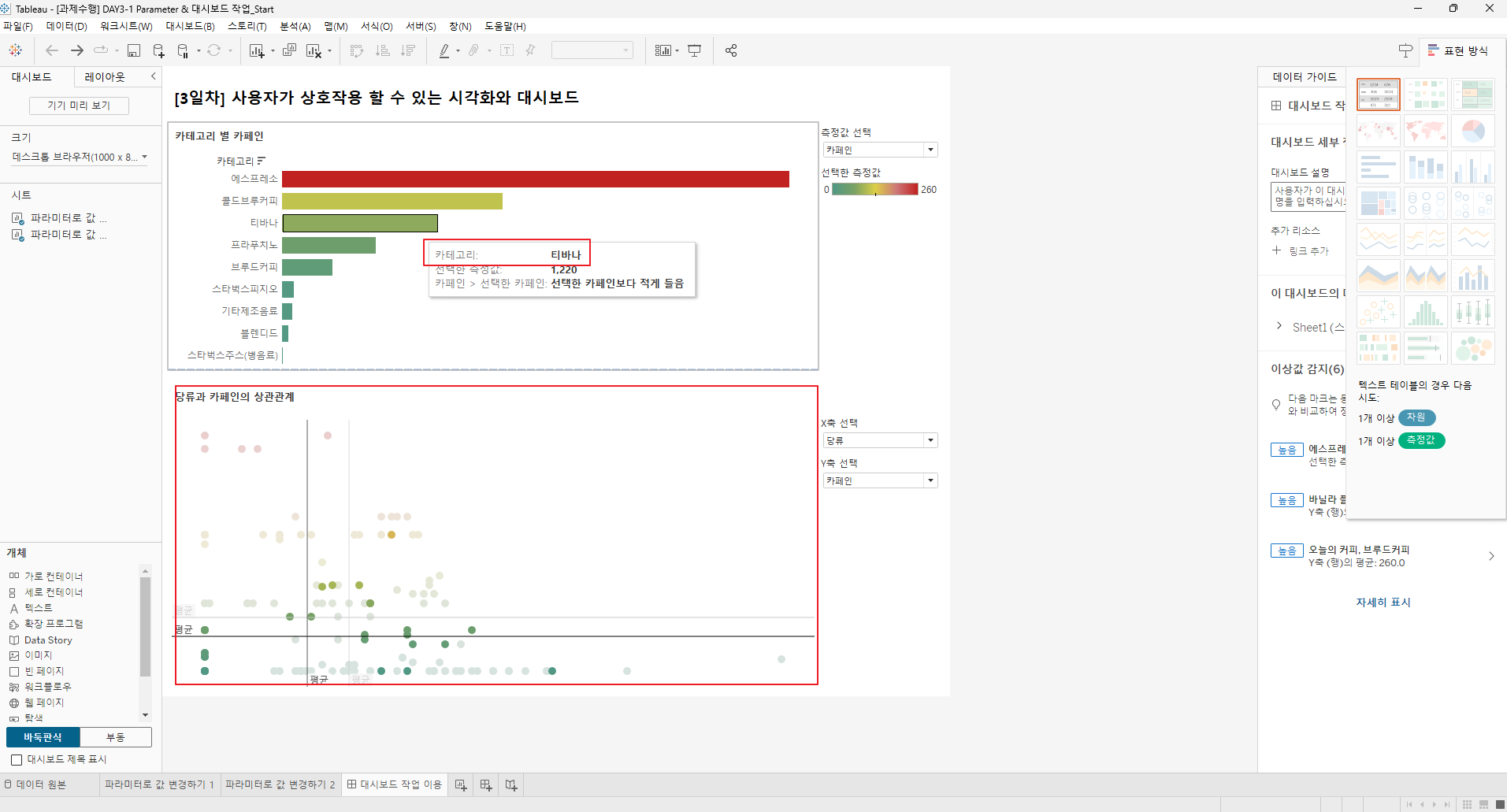Viewport: 1507px width, 812px height.
Task: Open the dashboard size dropdown 데스크톱 브라우저
Action: click(x=80, y=157)
